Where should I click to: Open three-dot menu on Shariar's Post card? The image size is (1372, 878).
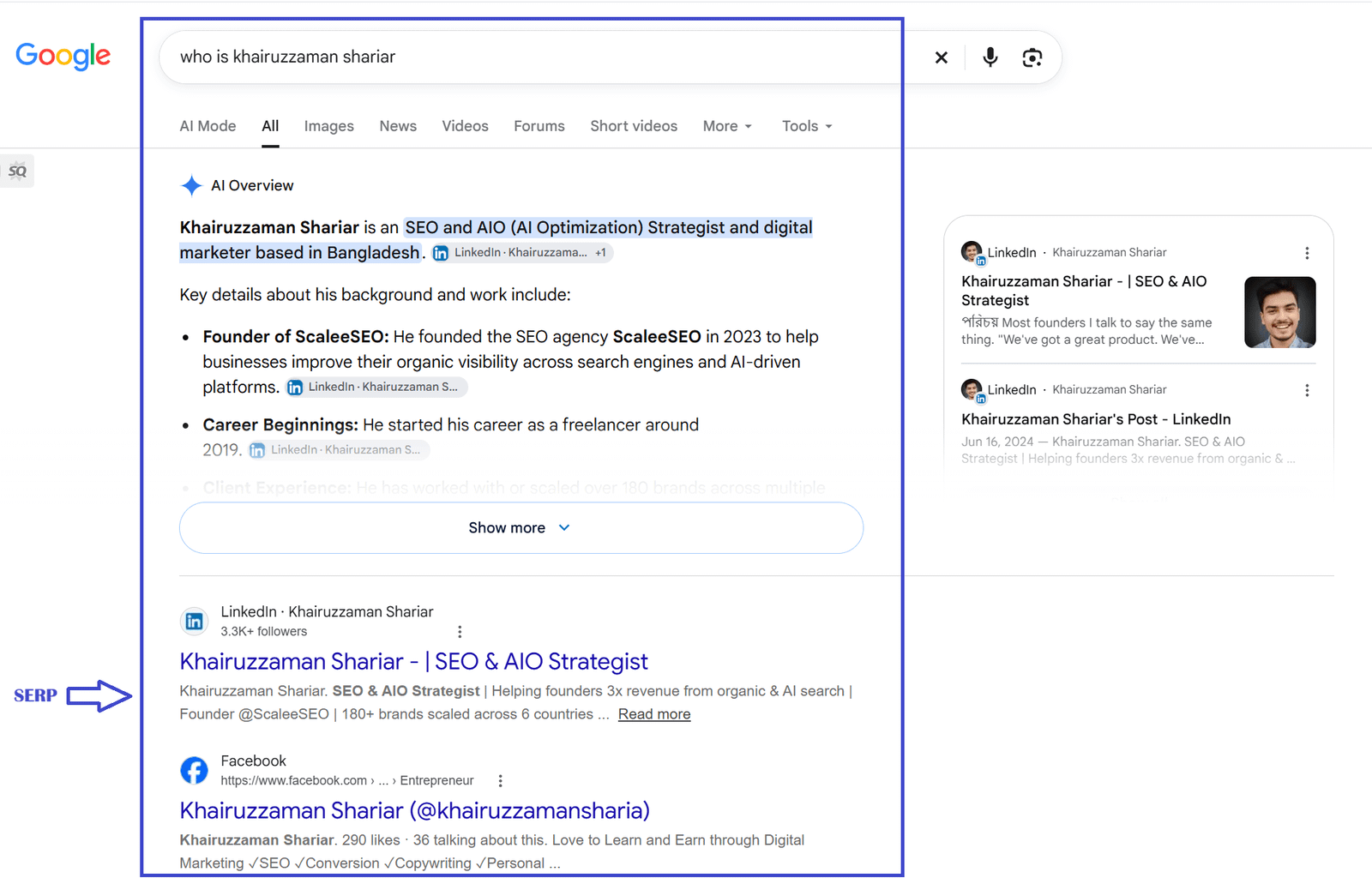(1307, 390)
